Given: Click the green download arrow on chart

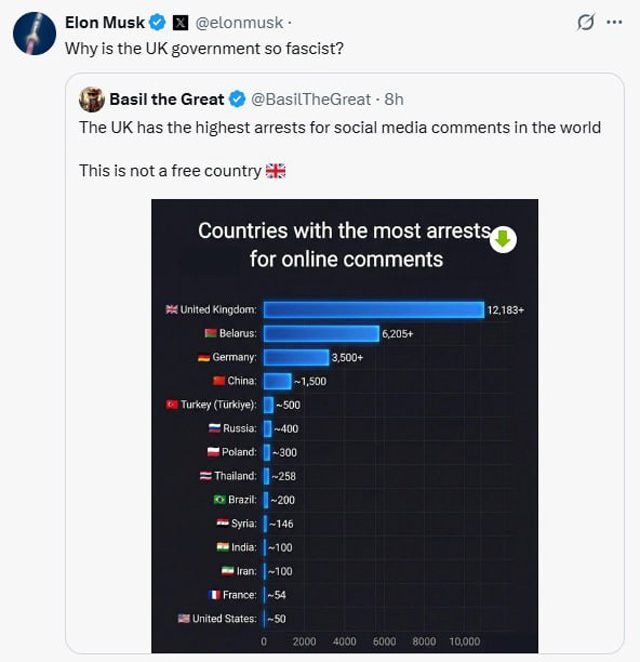Looking at the screenshot, I should point(503,239).
